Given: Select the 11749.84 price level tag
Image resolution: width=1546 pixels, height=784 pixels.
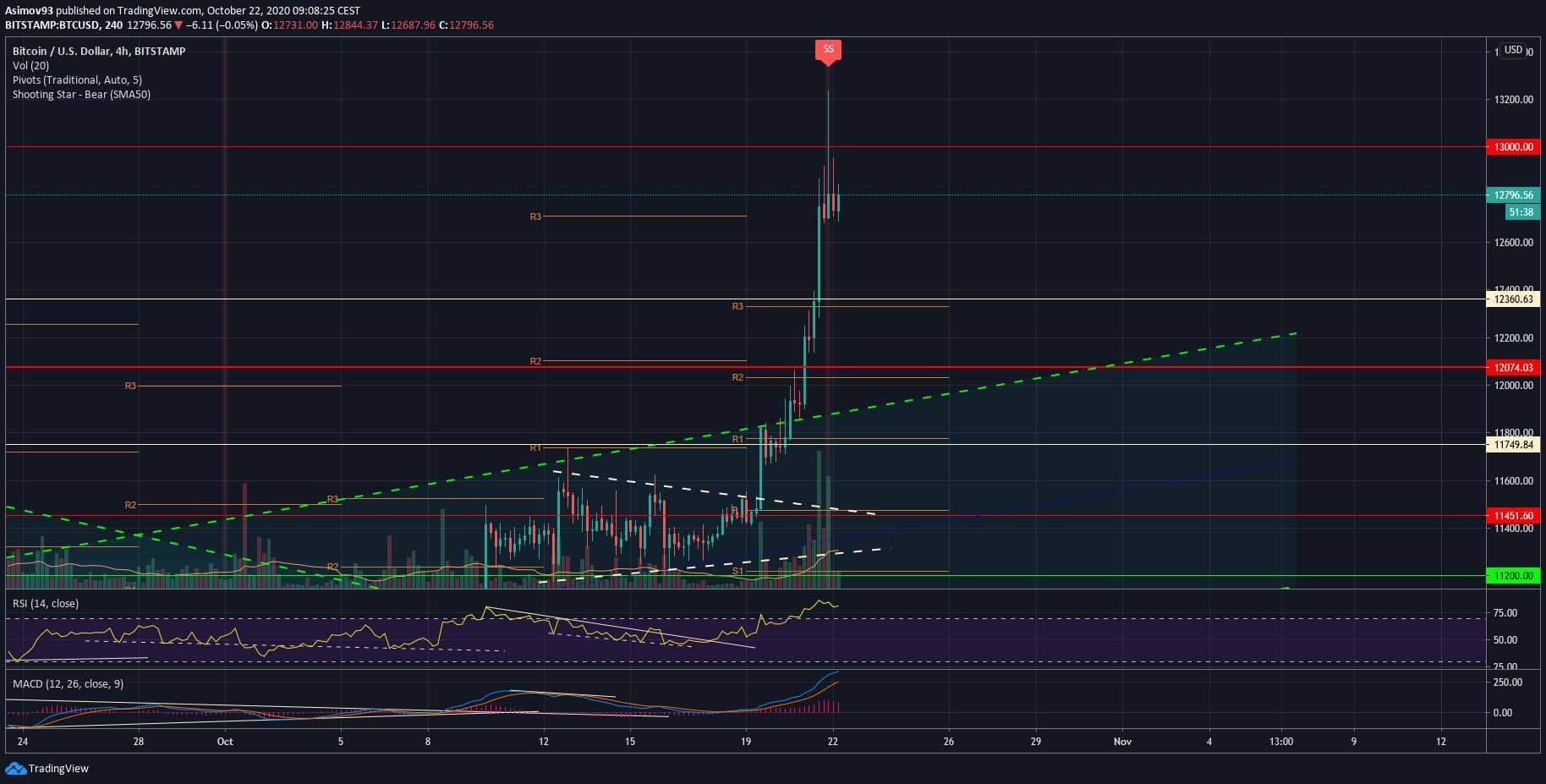Looking at the screenshot, I should tap(1513, 445).
